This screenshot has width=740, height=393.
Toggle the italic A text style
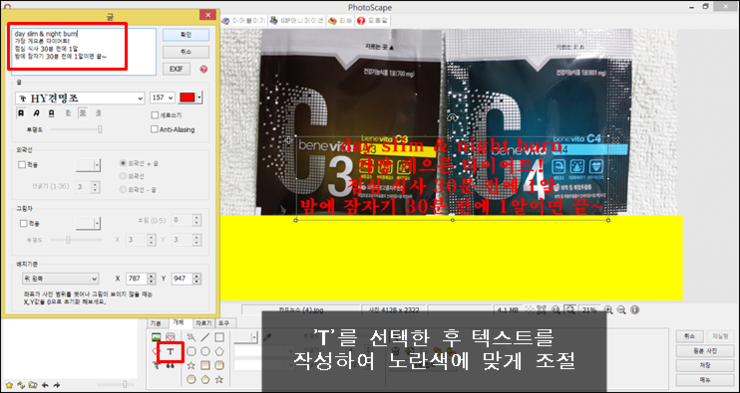pyautogui.click(x=36, y=113)
